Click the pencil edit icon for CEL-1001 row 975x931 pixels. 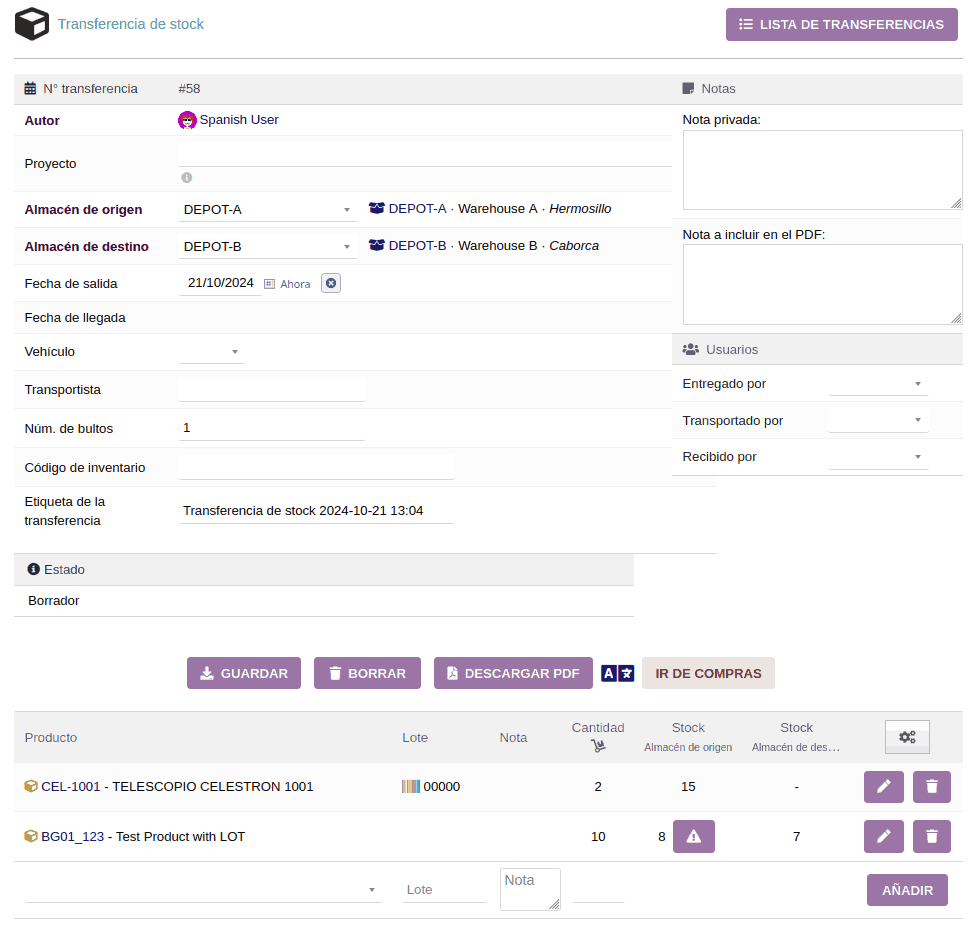click(x=883, y=787)
